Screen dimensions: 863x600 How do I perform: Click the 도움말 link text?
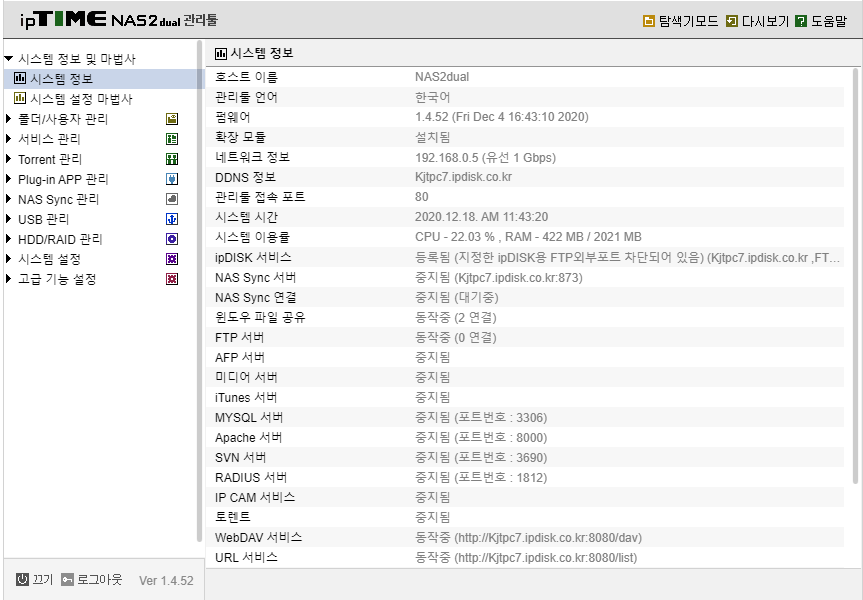[829, 21]
